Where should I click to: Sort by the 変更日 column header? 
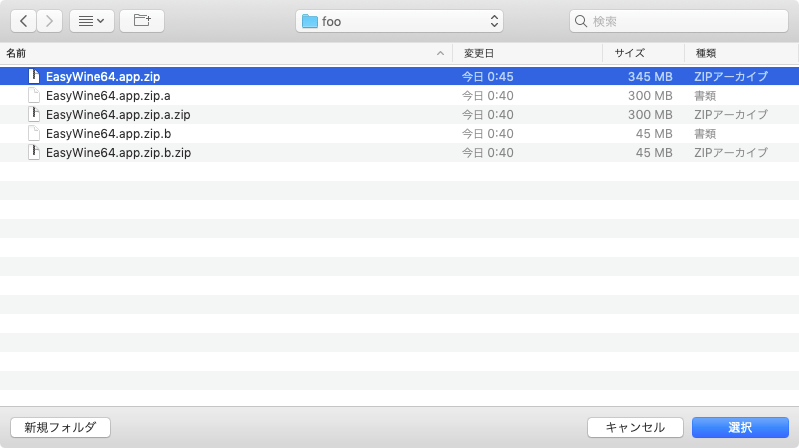(x=527, y=53)
